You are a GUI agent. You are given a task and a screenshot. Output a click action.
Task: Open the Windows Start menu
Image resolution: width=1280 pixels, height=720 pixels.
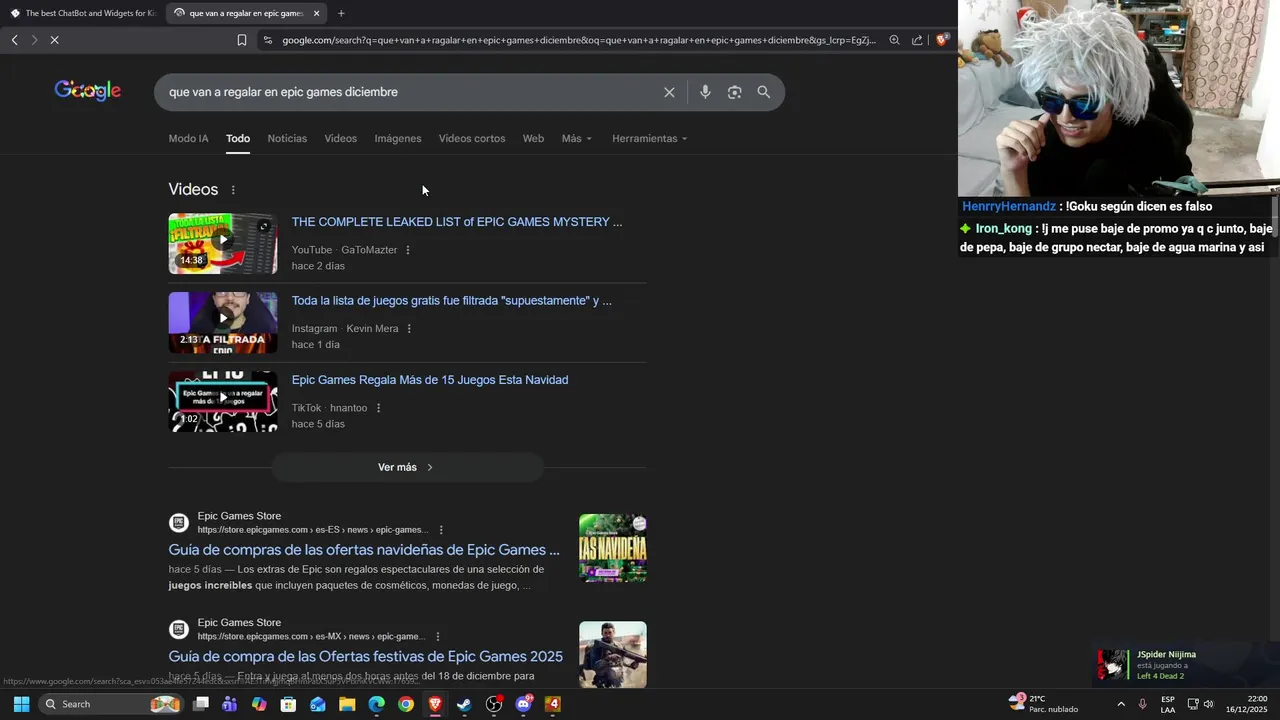pyautogui.click(x=21, y=704)
